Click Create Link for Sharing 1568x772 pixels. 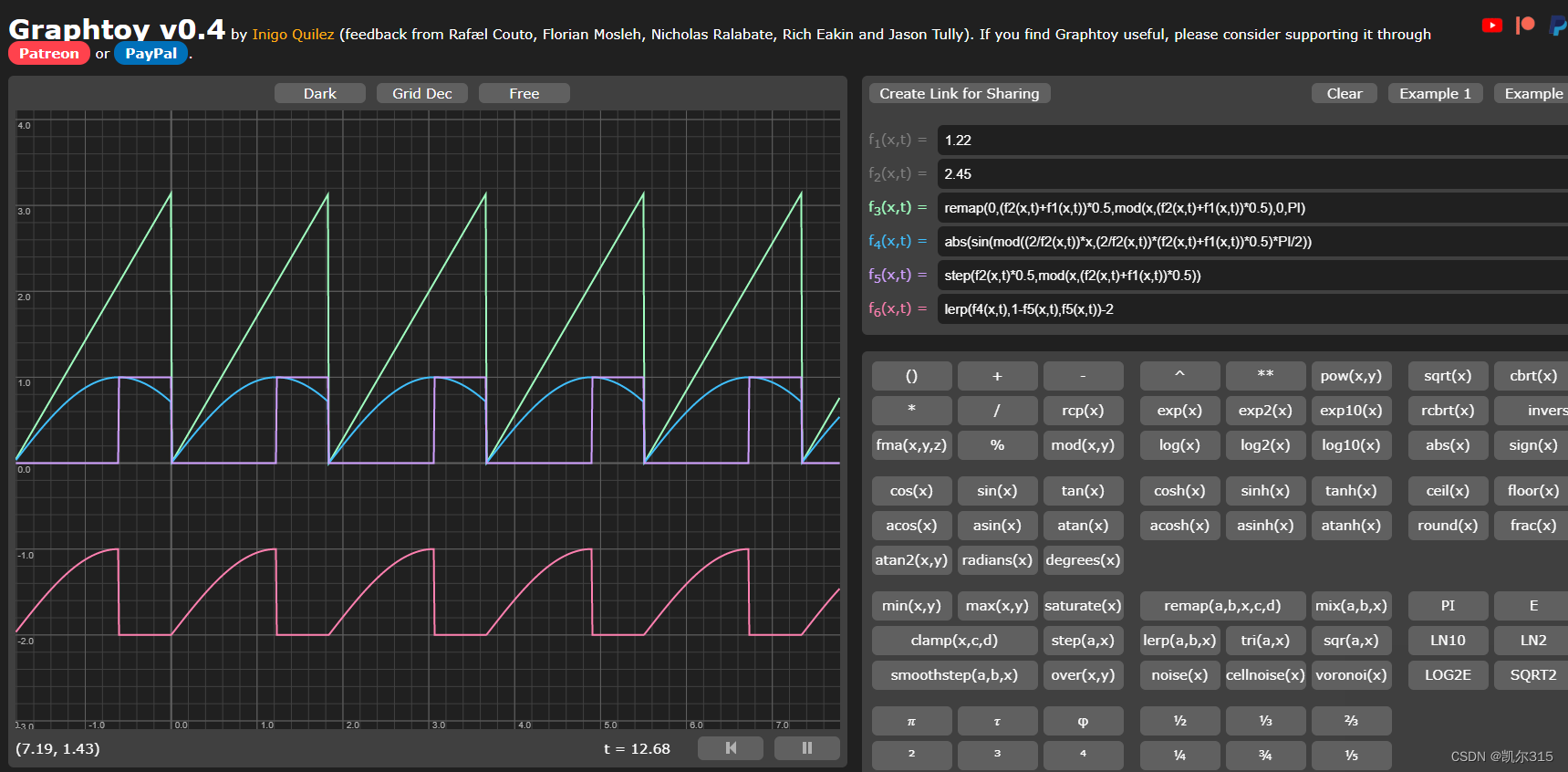(960, 93)
